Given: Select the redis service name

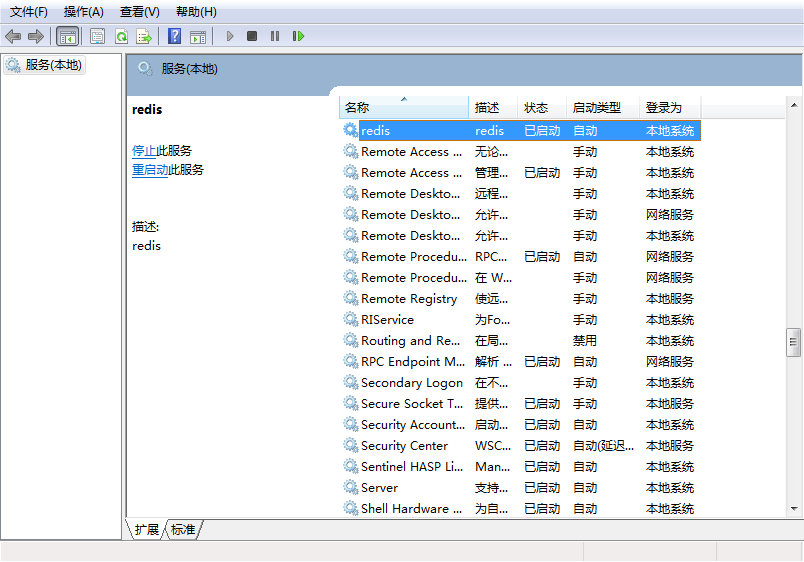Looking at the screenshot, I should tap(375, 131).
